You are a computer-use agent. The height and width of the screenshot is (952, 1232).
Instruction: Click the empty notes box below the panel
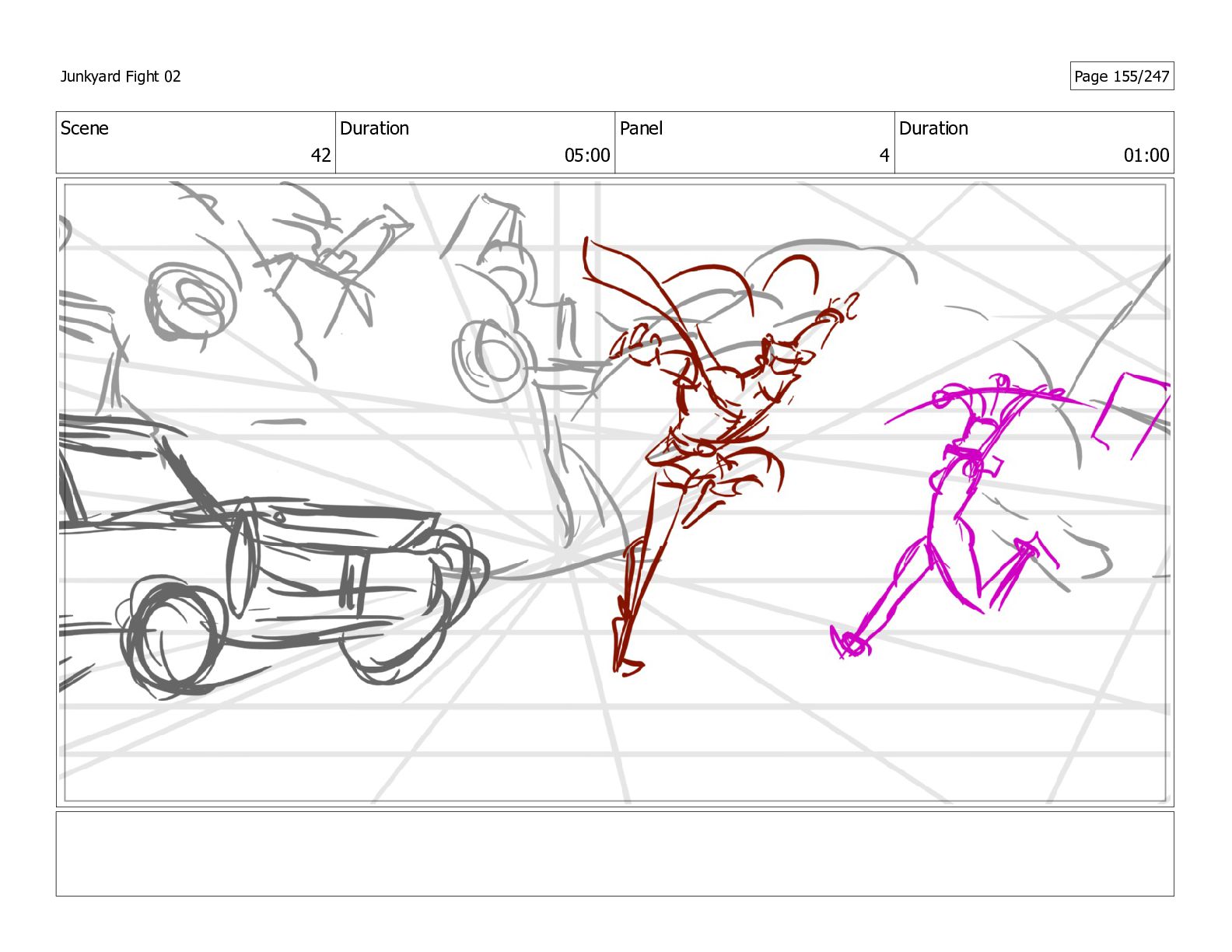coord(614,854)
